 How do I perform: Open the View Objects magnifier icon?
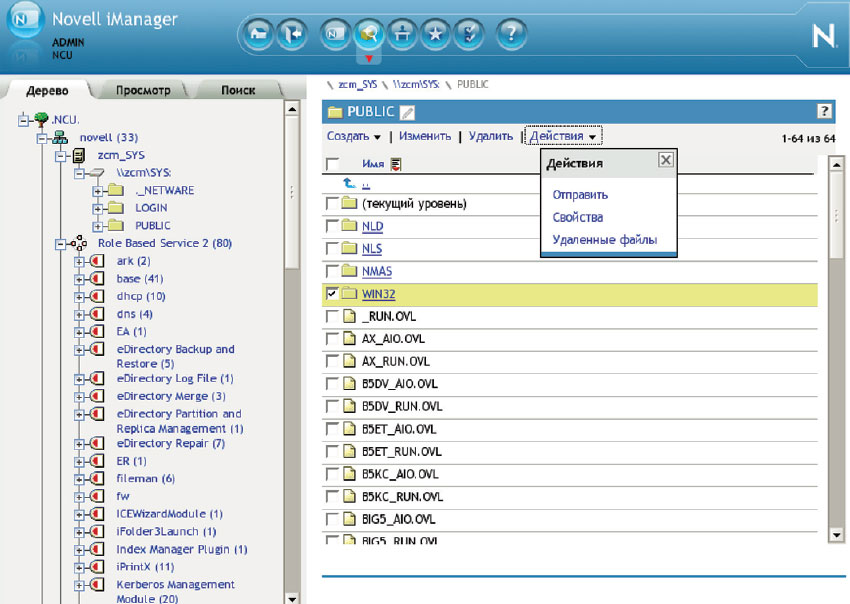tap(369, 34)
